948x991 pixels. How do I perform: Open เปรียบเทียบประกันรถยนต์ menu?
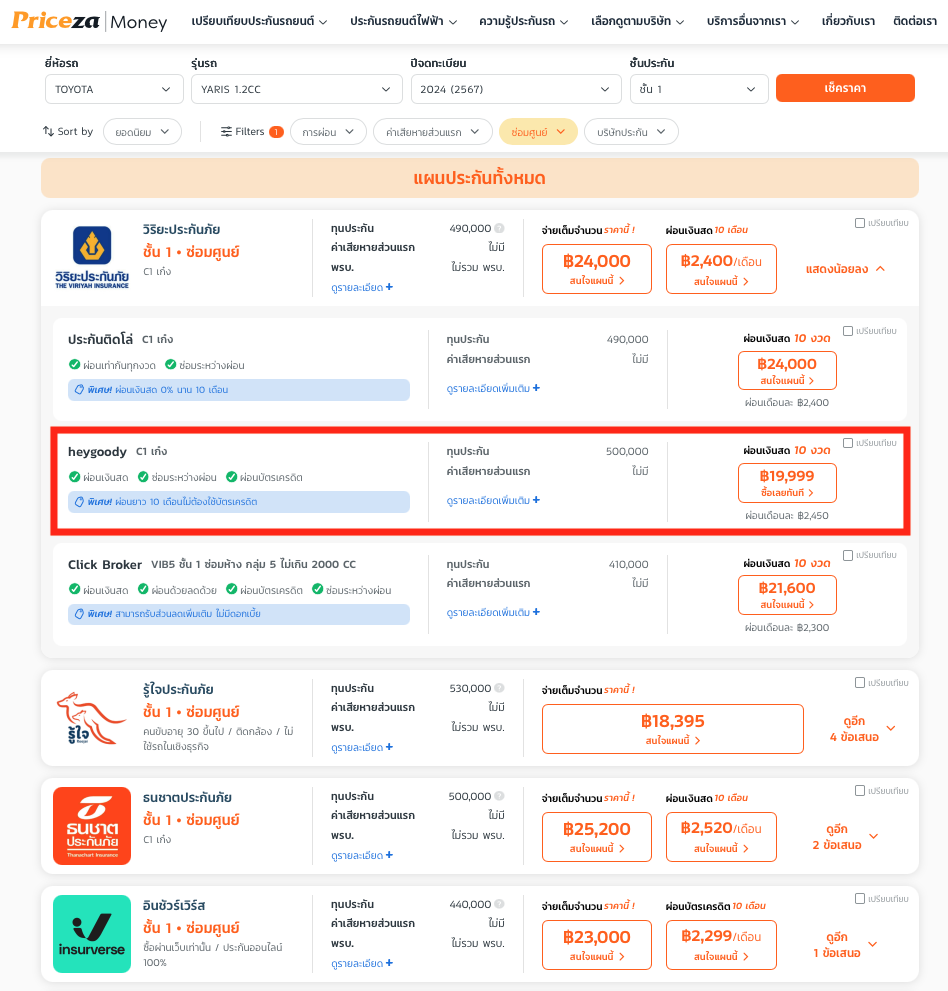259,21
